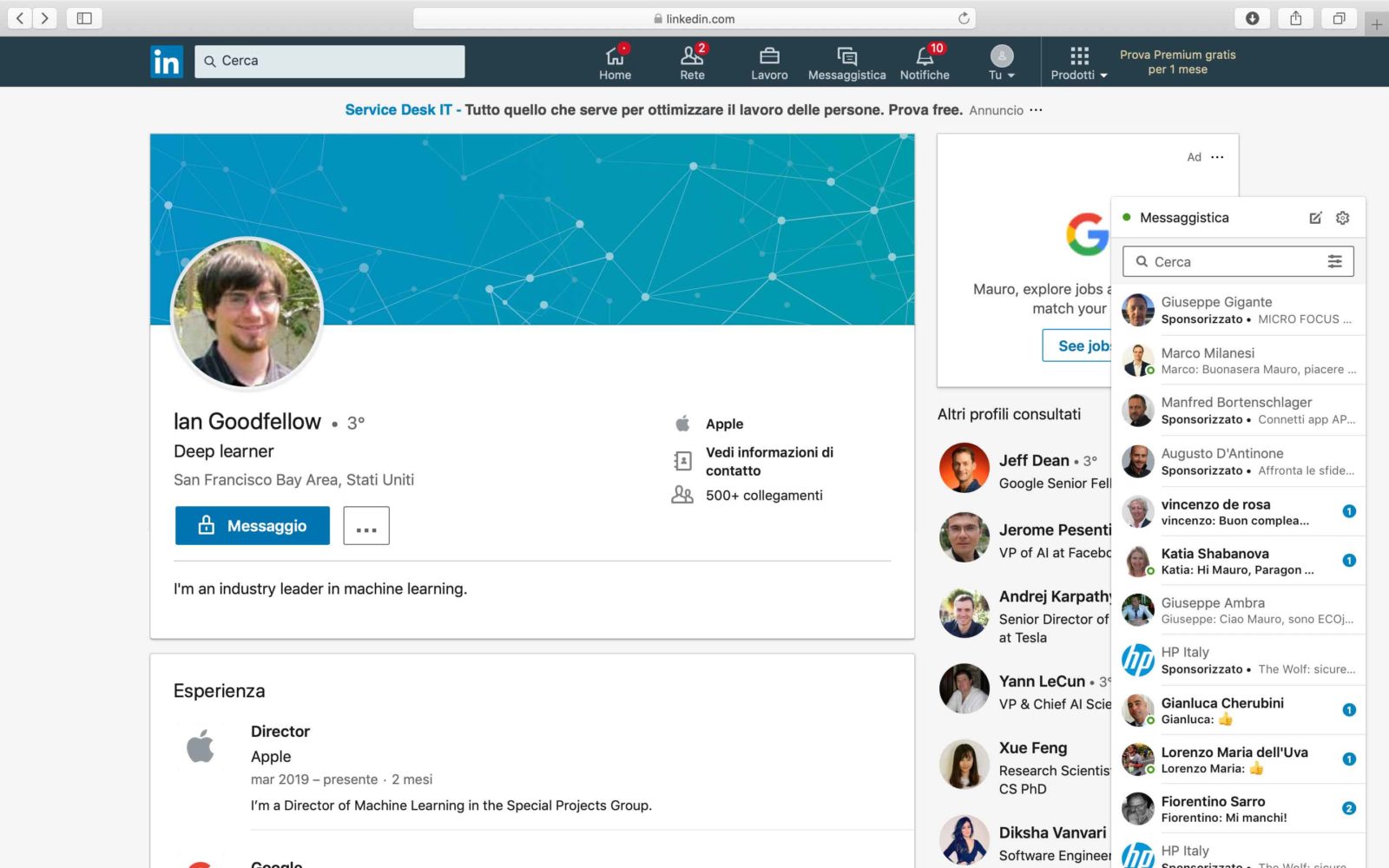The height and width of the screenshot is (868, 1389).
Task: Click the See jobs button
Action: (1077, 345)
